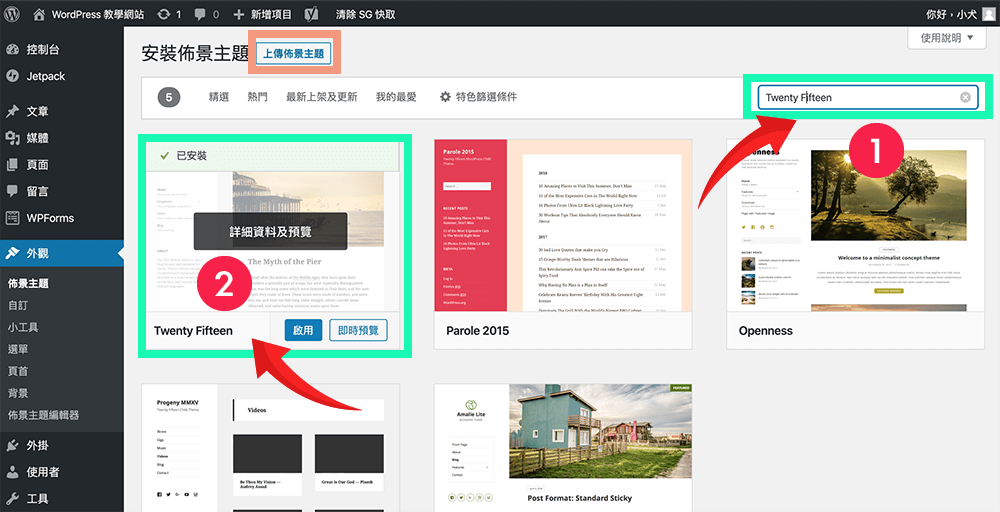Click 詳細資料及預覽 overlay button
This screenshot has width=1000, height=512.
pyautogui.click(x=270, y=231)
